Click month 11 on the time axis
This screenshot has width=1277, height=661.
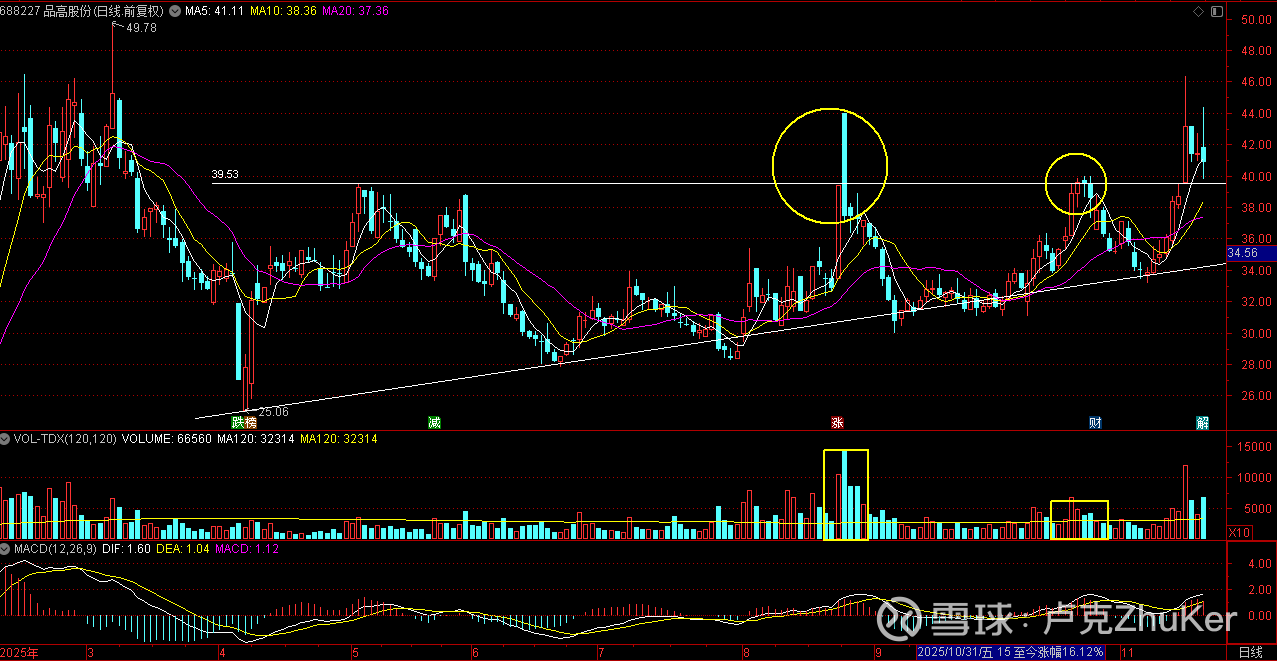click(x=1126, y=653)
